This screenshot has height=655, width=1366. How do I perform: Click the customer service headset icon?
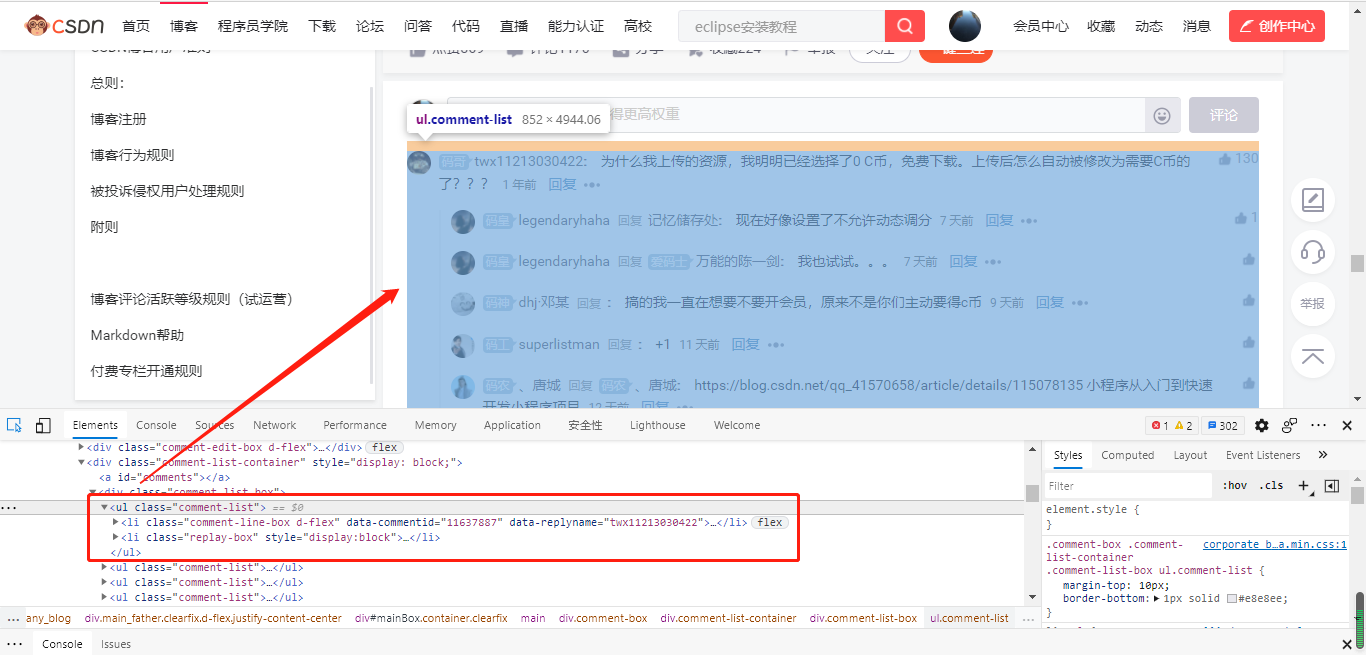(1313, 252)
